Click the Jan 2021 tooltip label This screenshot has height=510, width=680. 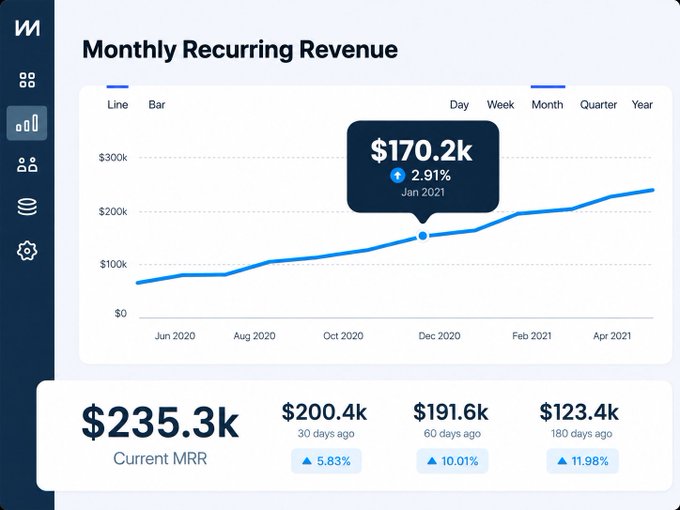click(x=423, y=192)
